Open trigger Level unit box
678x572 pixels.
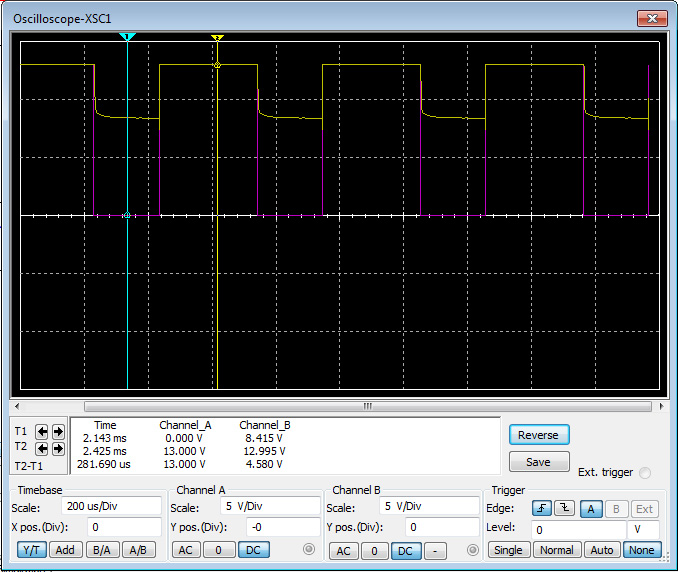642,529
